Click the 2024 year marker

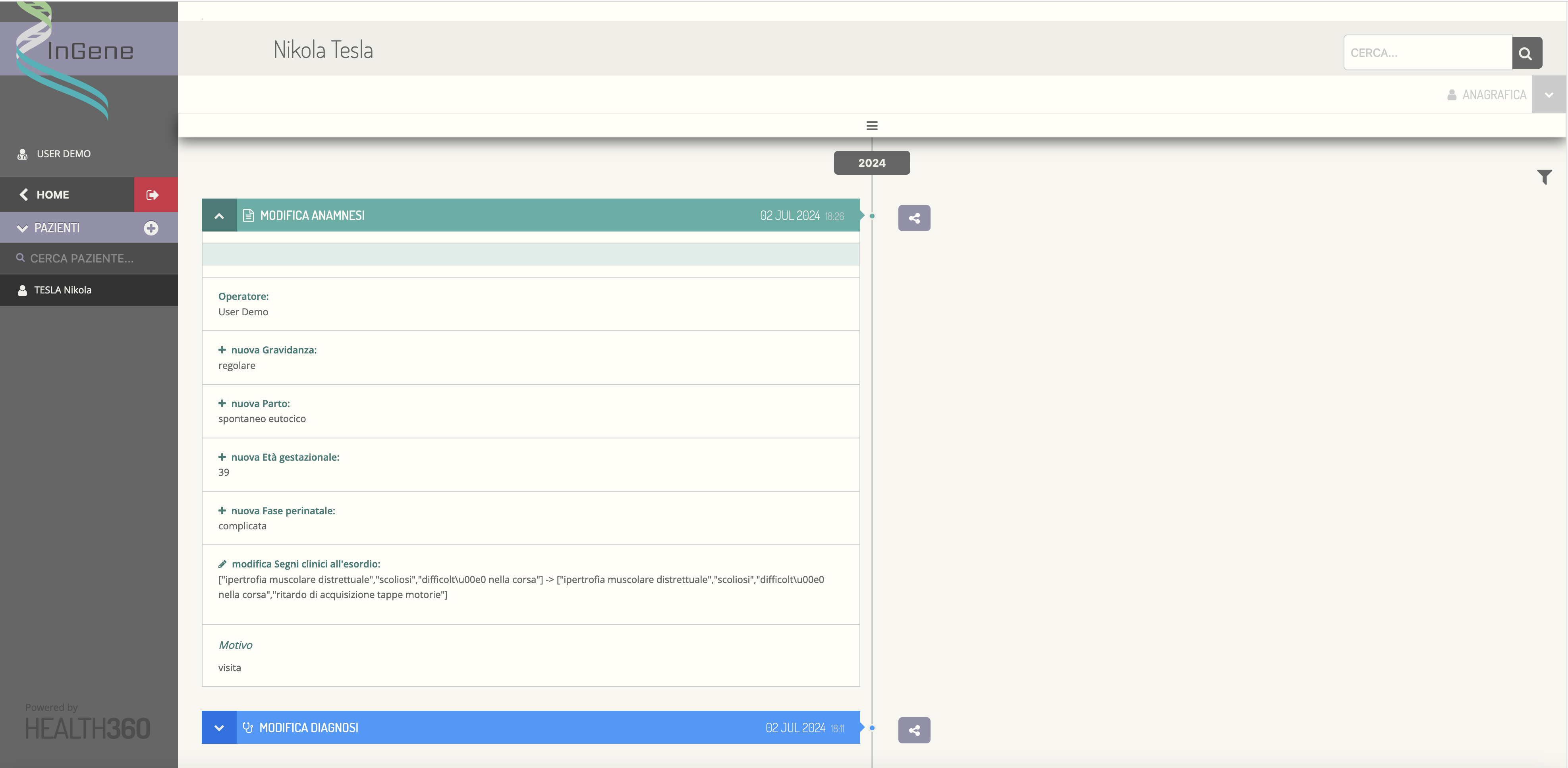point(872,162)
